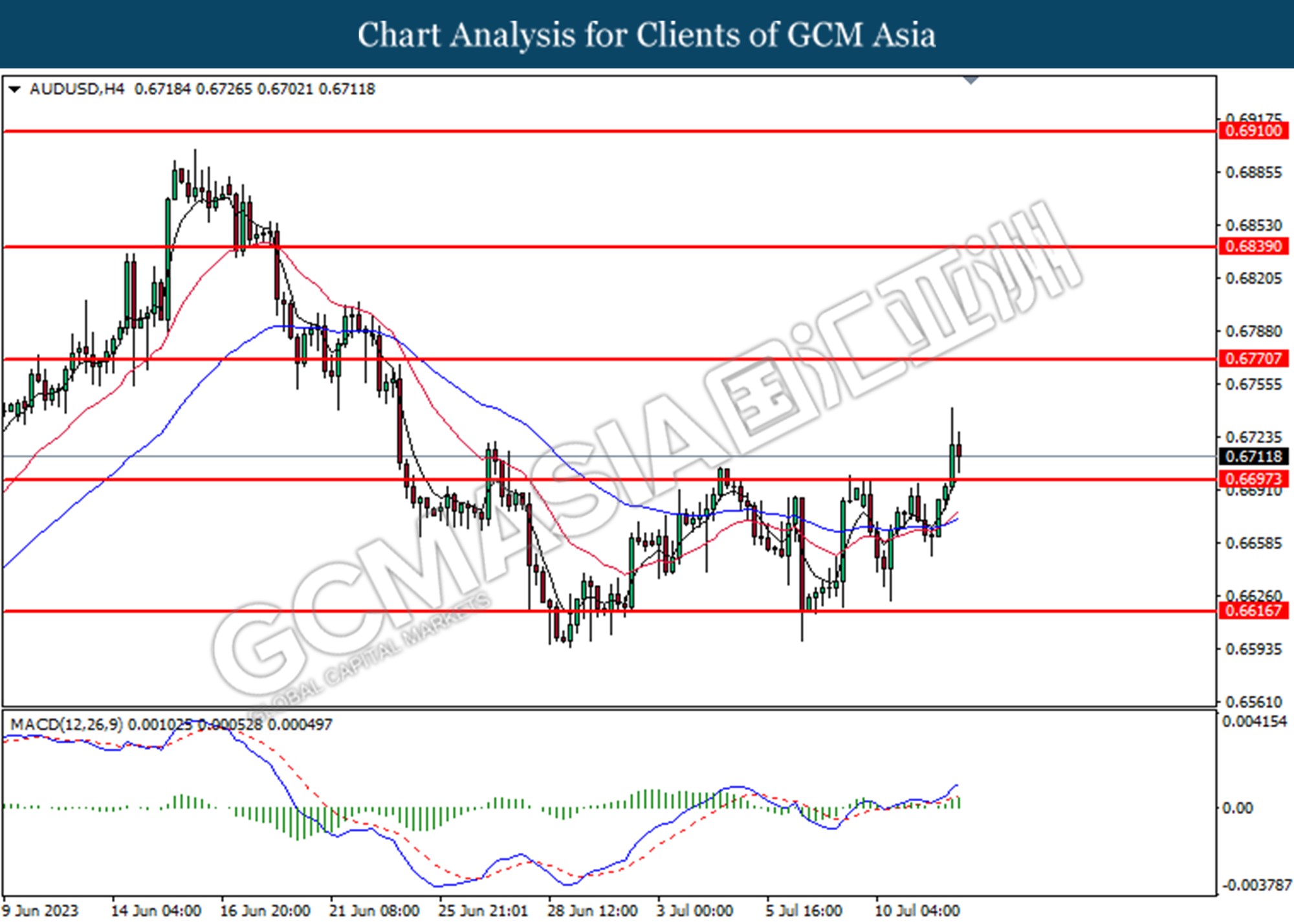Click the current price 0.67118 label
The image size is (1294, 924).
click(x=1253, y=456)
